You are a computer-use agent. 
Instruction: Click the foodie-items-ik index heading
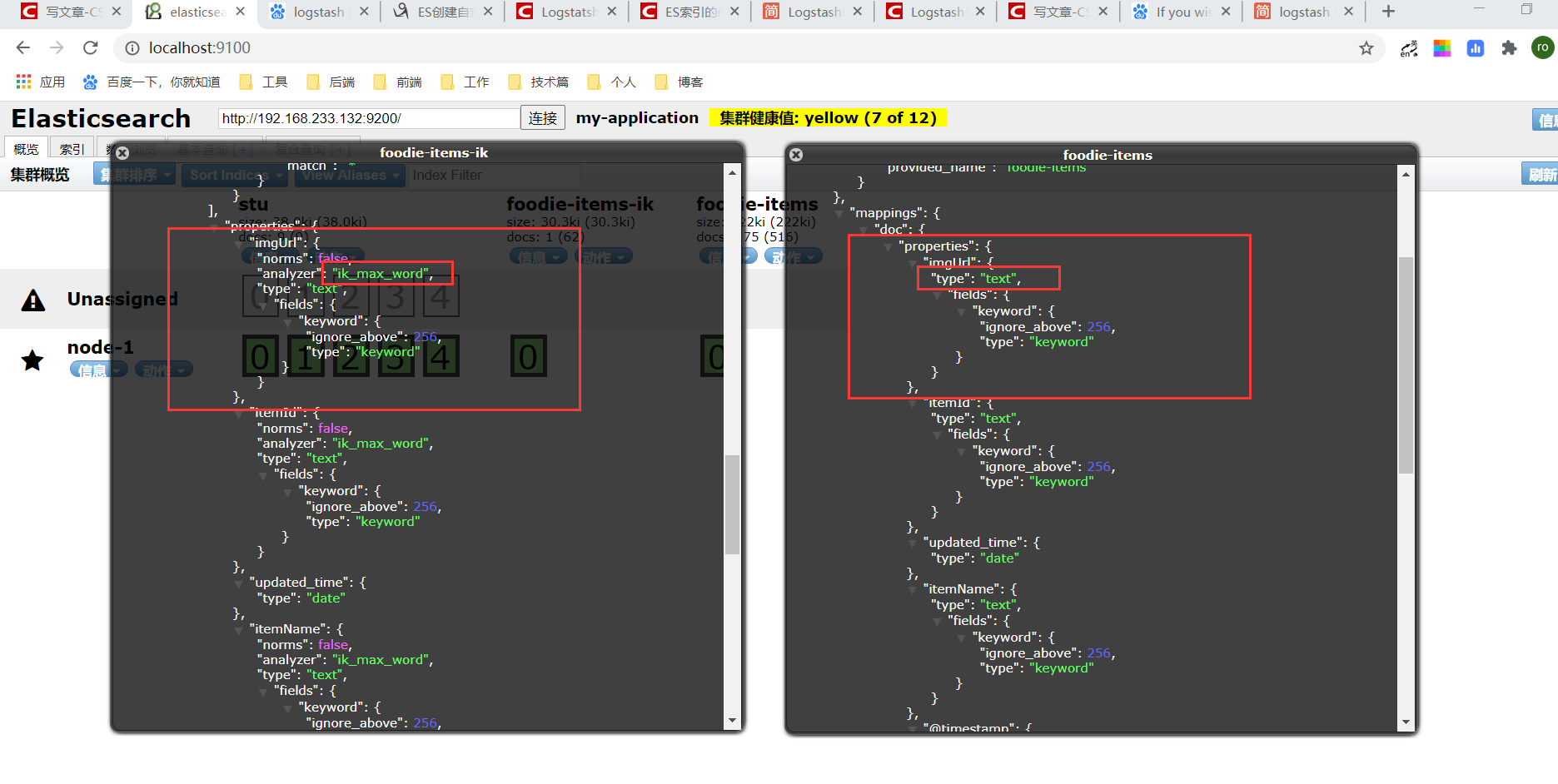coord(580,204)
